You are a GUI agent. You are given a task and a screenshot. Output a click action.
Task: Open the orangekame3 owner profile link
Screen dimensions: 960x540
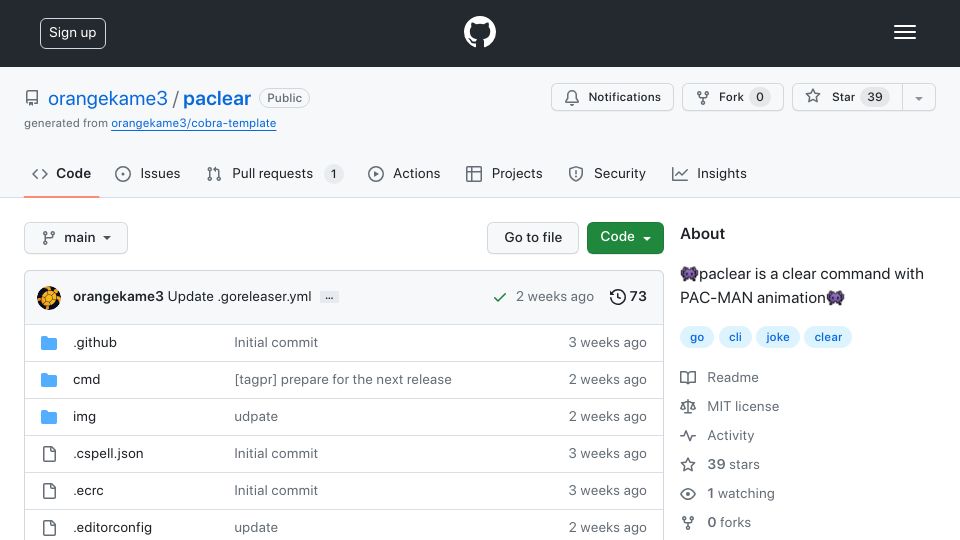coord(108,99)
